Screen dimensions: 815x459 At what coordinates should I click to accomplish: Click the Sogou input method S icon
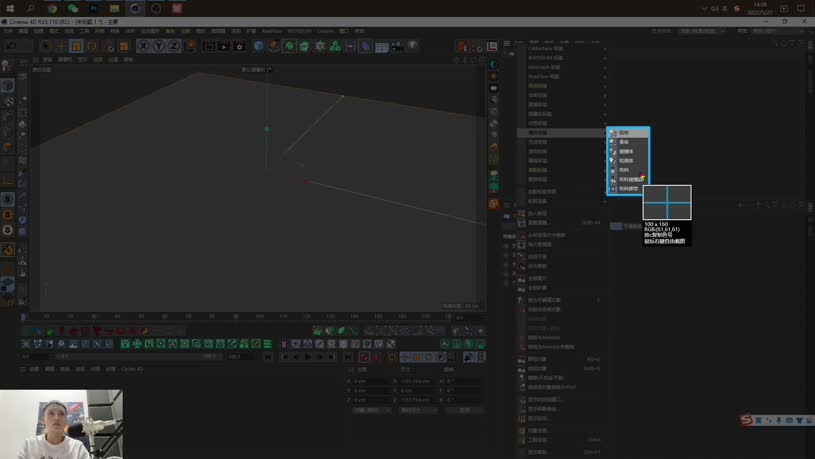(x=747, y=419)
